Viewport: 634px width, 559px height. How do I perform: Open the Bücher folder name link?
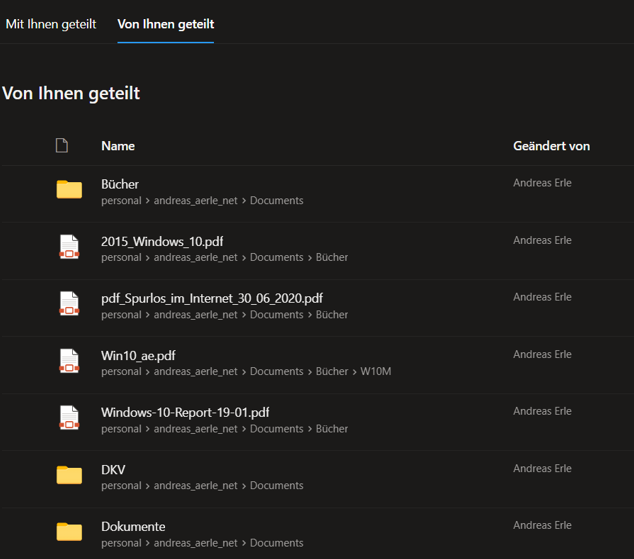click(x=120, y=184)
